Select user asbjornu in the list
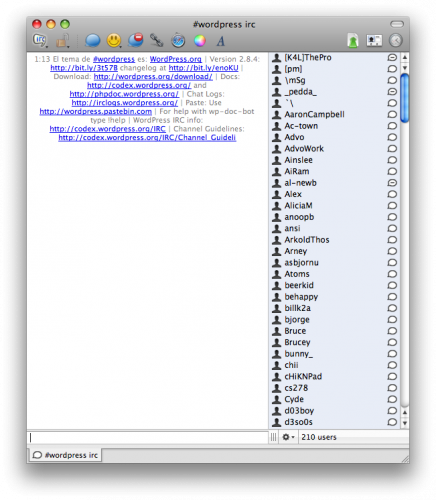 click(x=335, y=263)
